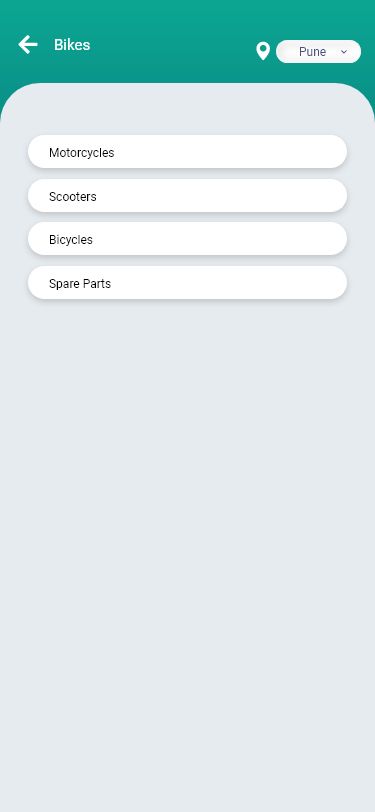
Task: Click the small chevron beside Pune
Action: pyautogui.click(x=344, y=52)
